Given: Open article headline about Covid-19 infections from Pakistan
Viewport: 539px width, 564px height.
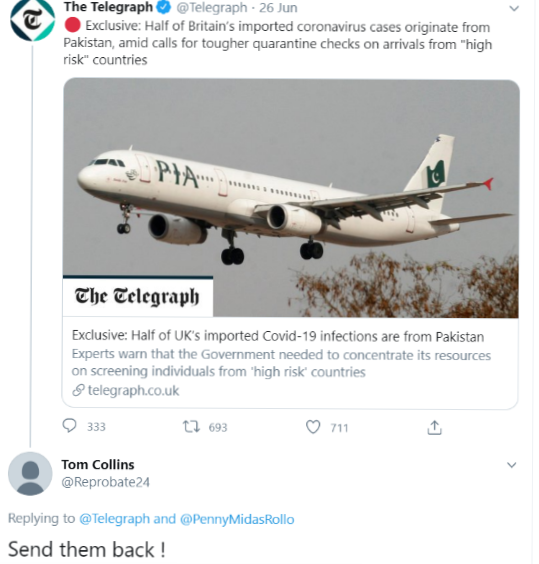Looking at the screenshot, I should click(x=277, y=336).
